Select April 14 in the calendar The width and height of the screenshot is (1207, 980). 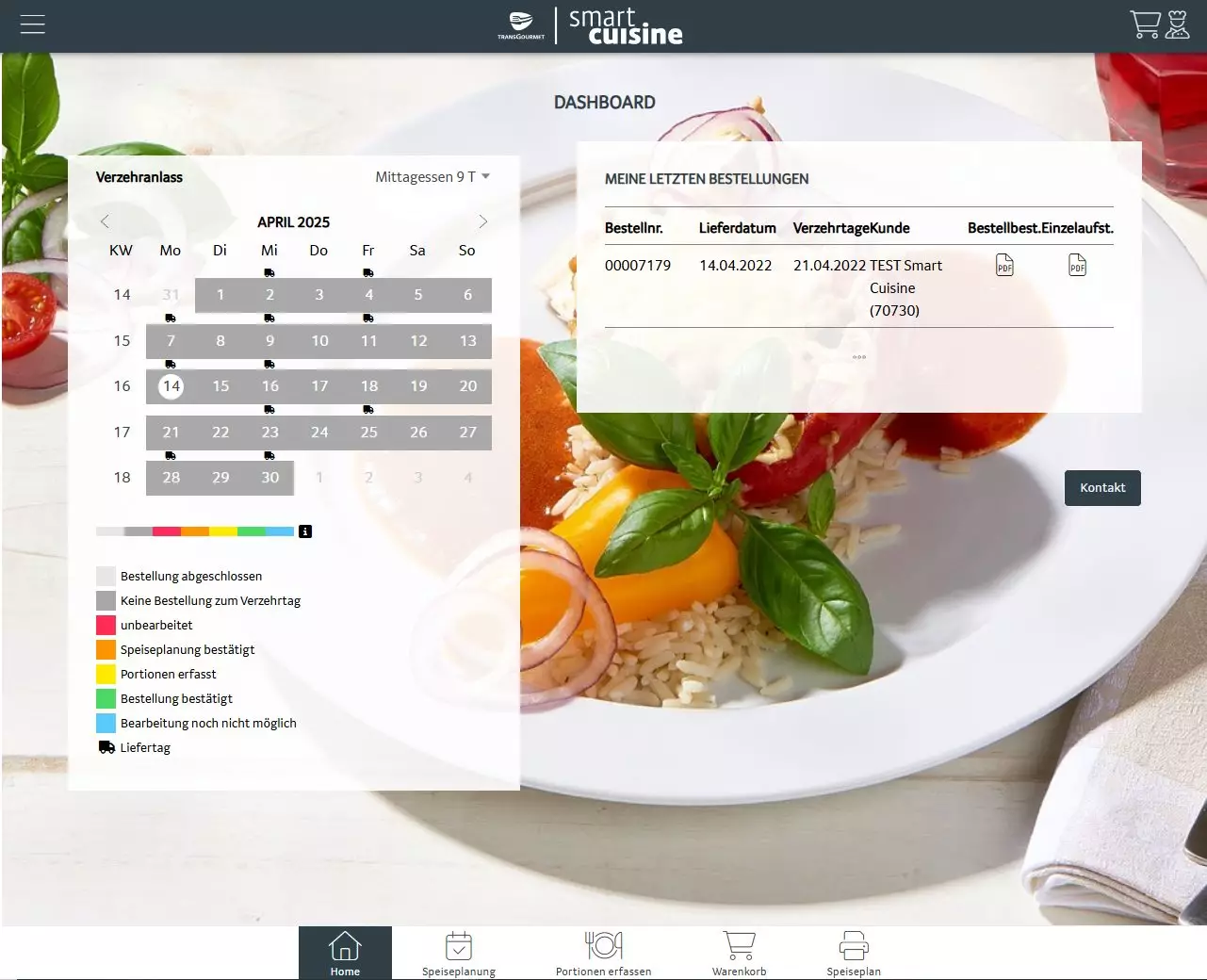171,386
